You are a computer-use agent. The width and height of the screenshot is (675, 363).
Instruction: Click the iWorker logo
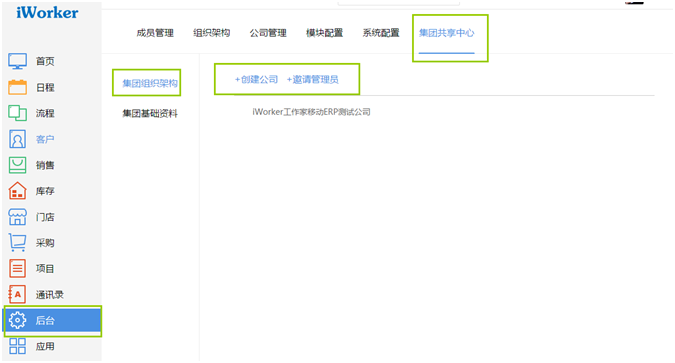(x=47, y=12)
